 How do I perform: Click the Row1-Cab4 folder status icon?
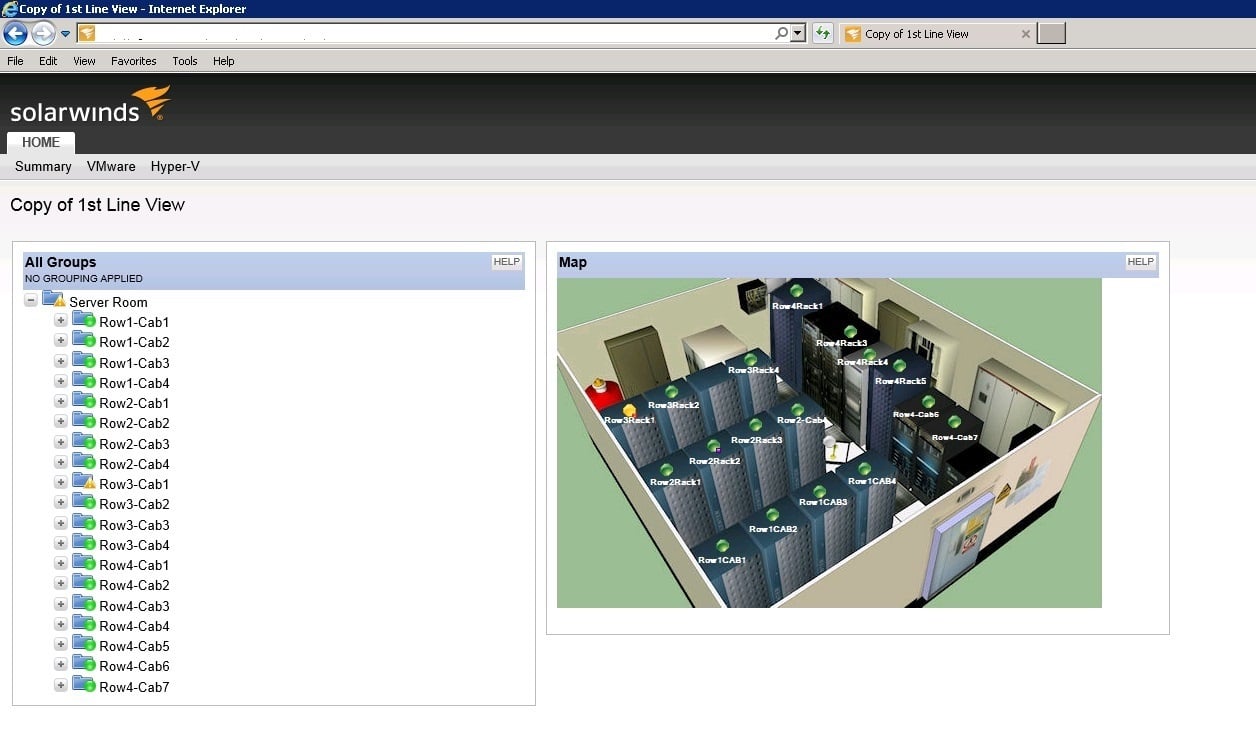(x=84, y=381)
